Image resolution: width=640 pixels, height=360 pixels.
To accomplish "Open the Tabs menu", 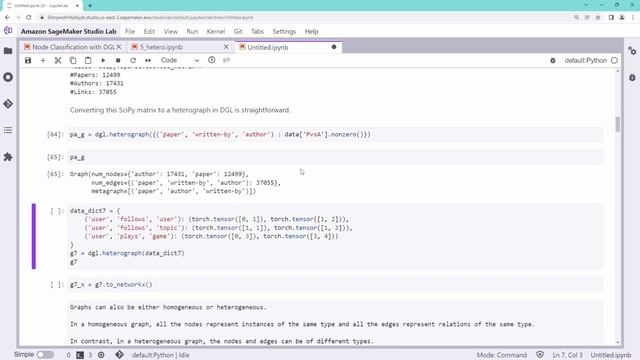I will point(257,31).
